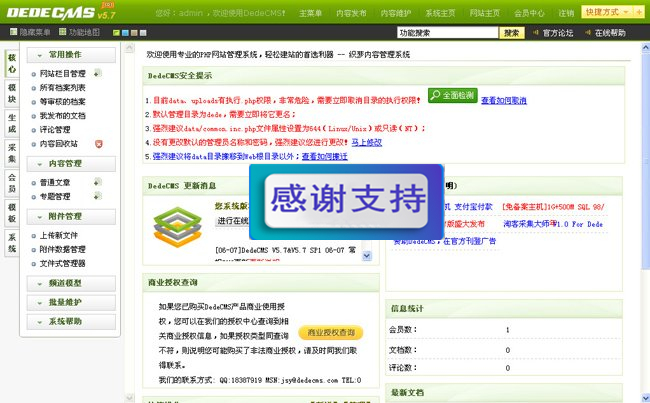Click the DedeCMS v5.7 logo
The width and height of the screenshot is (650, 403).
[x=61, y=12]
